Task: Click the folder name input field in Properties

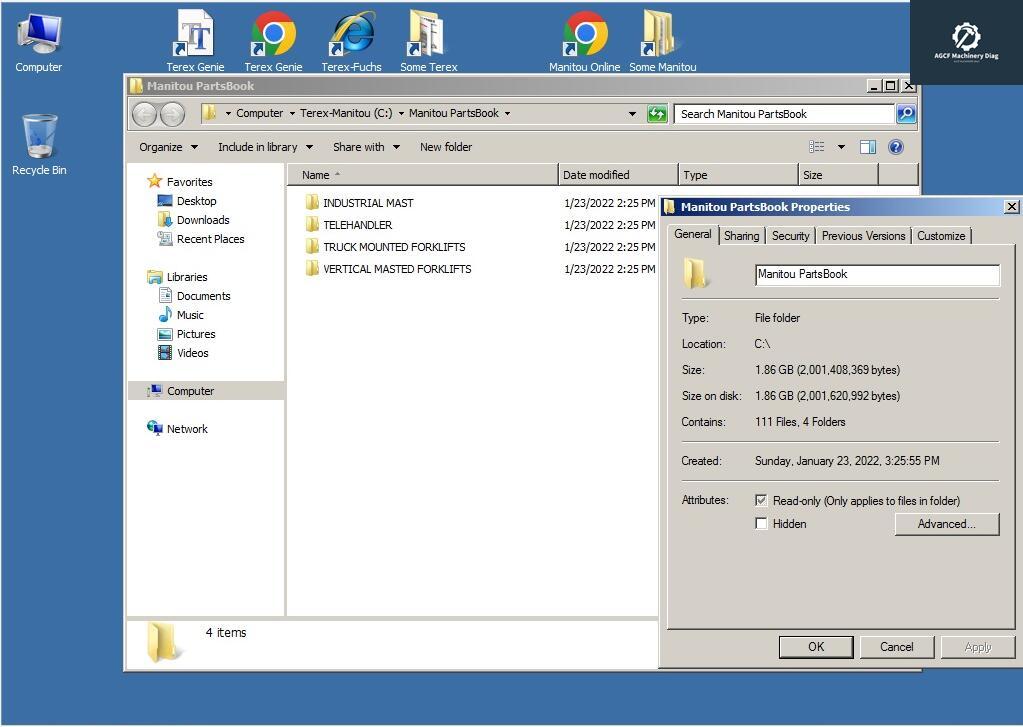Action: (876, 274)
